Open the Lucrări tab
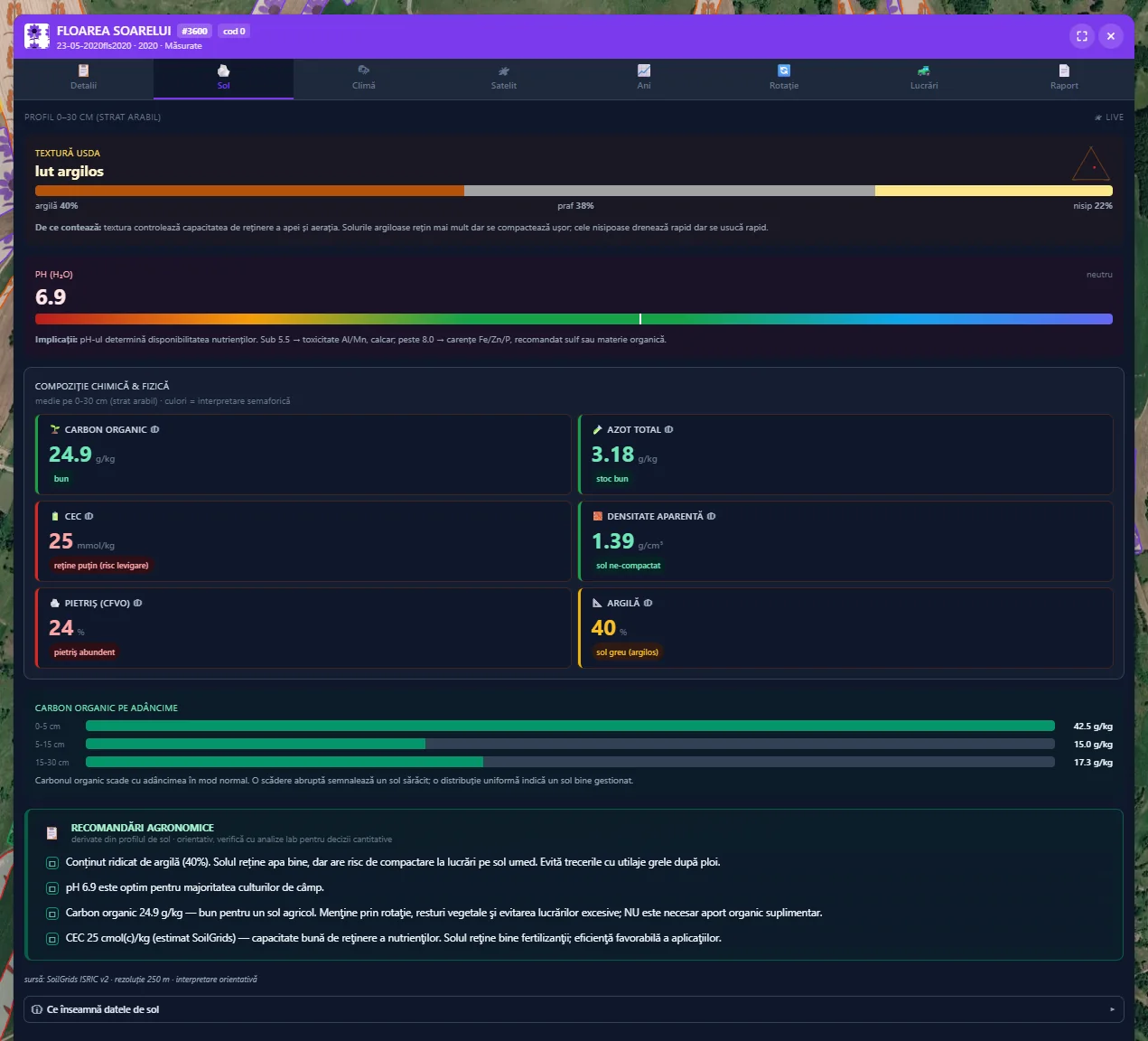This screenshot has width=1148, height=1041. [924, 79]
